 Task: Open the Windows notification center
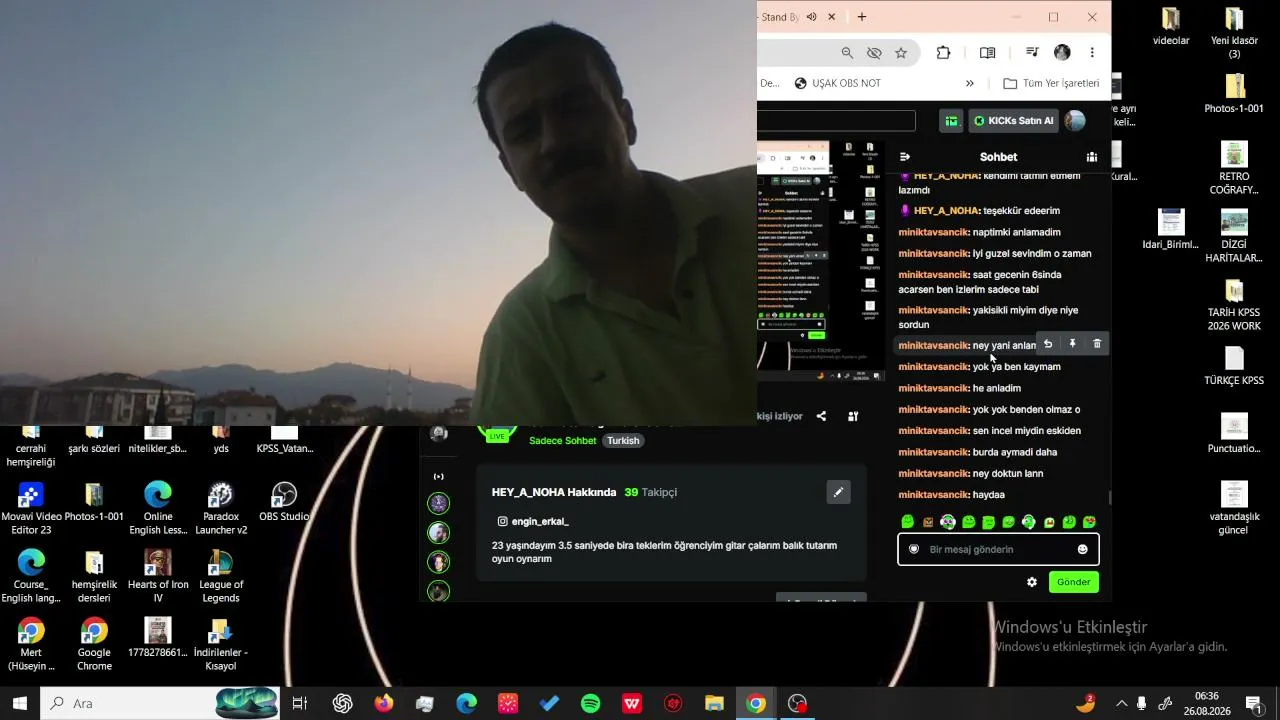point(1253,703)
